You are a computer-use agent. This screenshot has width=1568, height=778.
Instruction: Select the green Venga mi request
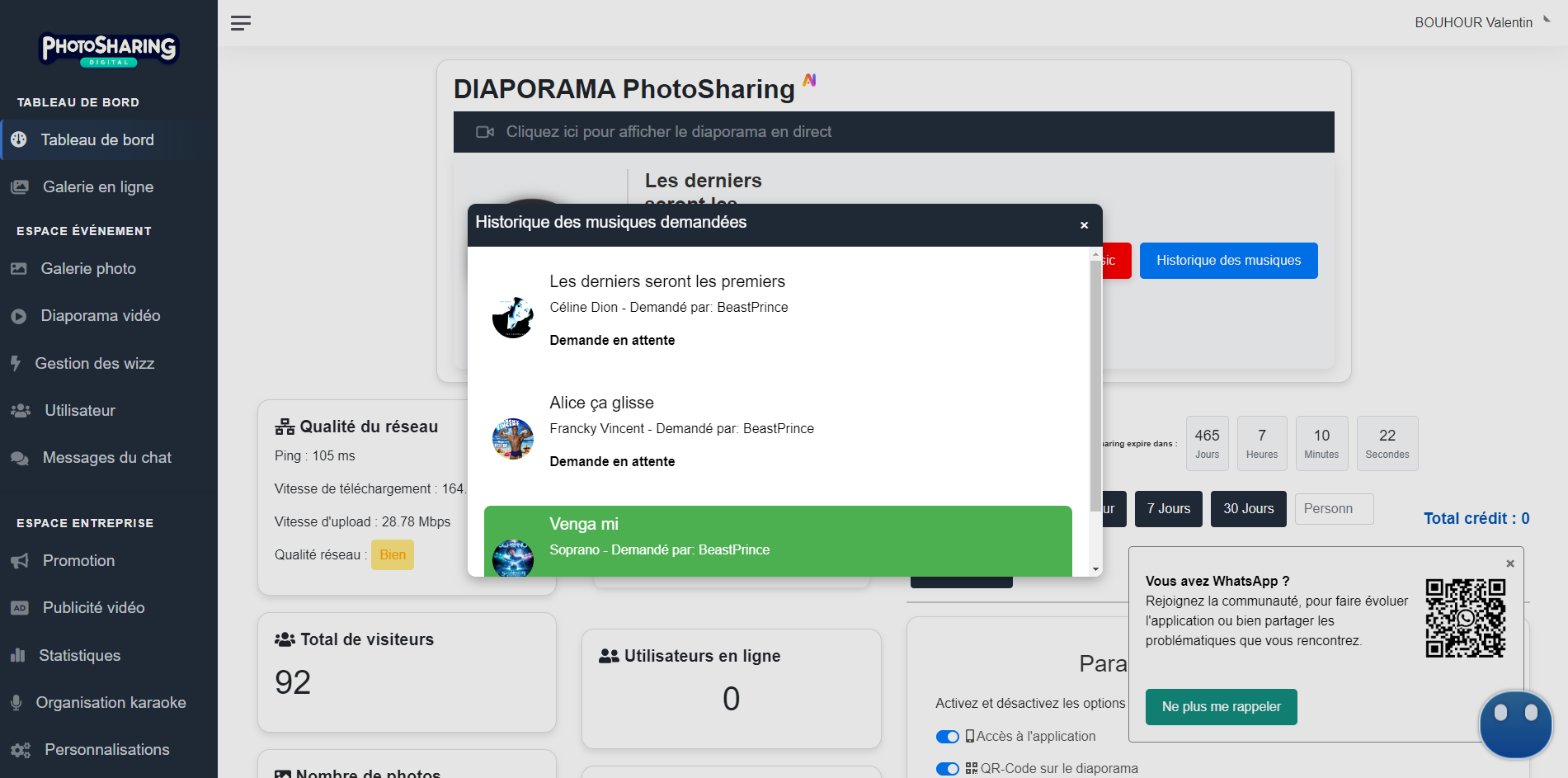(778, 541)
